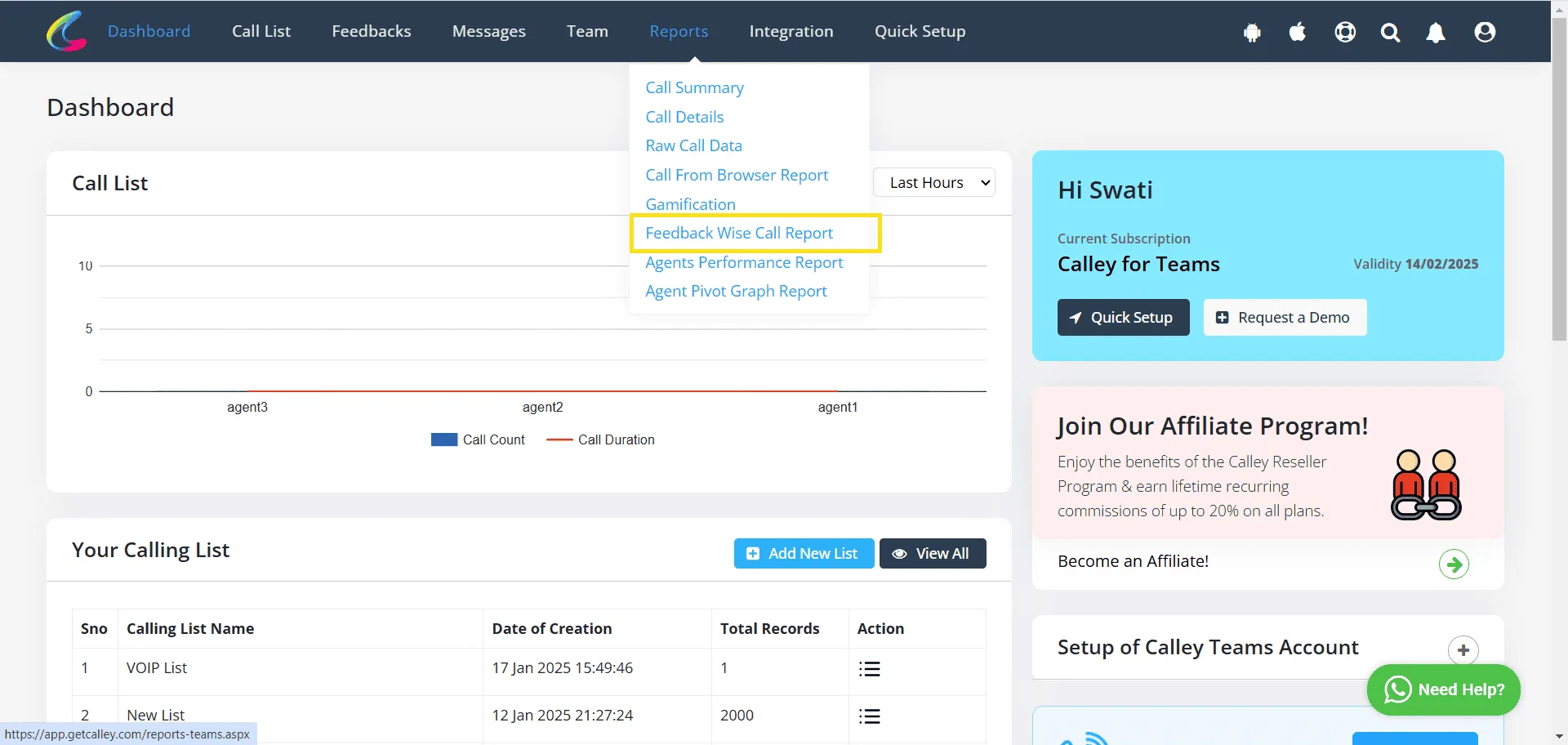
Task: Click the Become an Affiliate arrow
Action: coord(1454,564)
